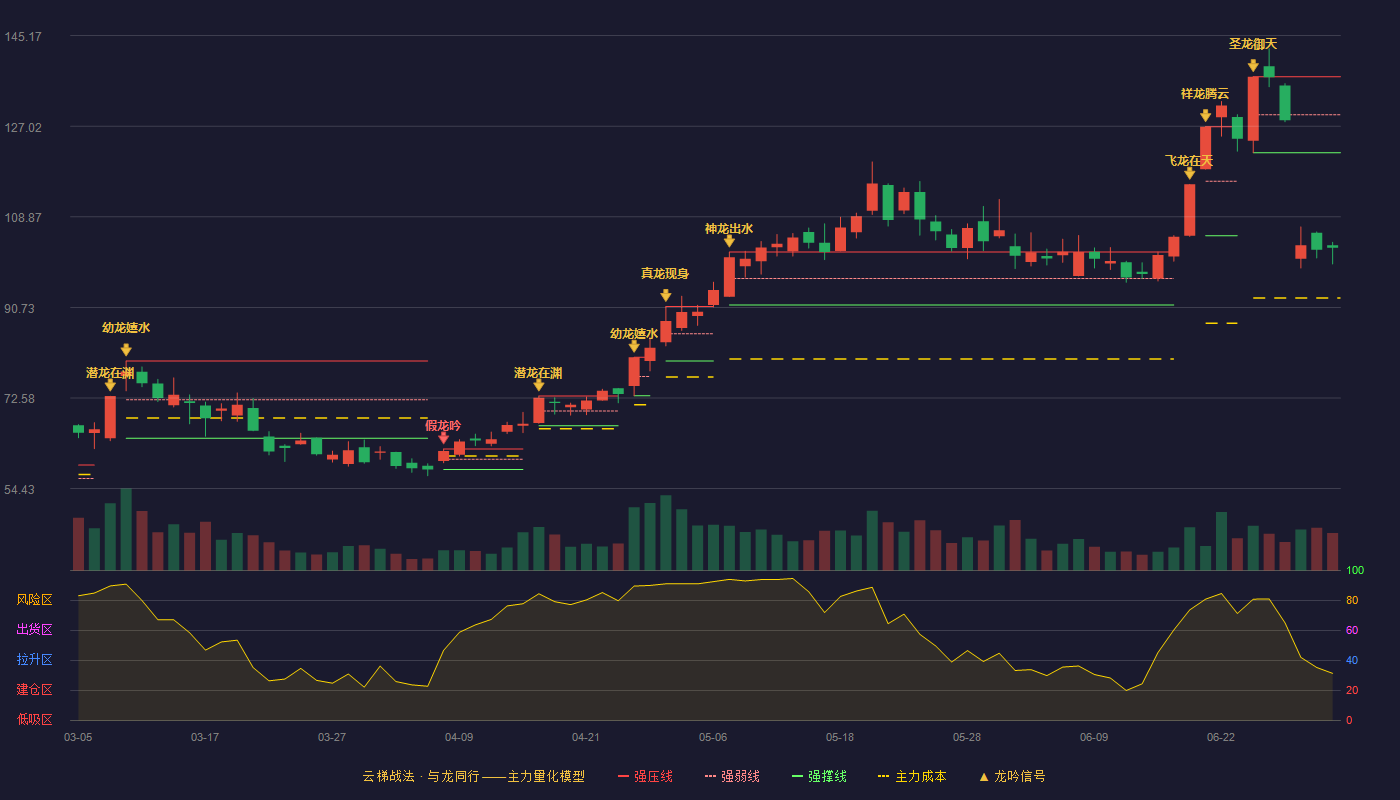The image size is (1400, 800).
Task: Click the 54.43 price axis label
Action: tap(20, 490)
